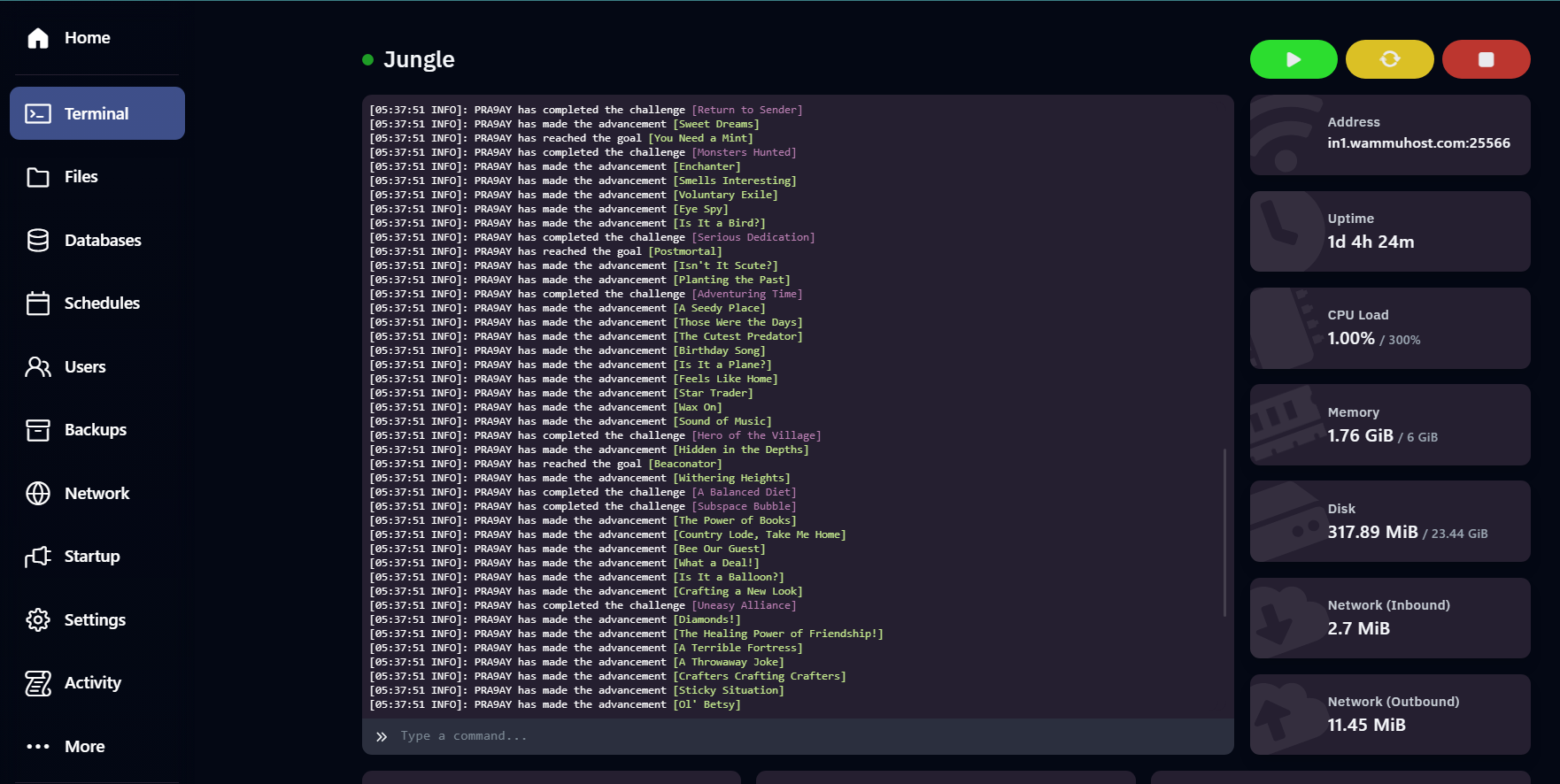Click the Jungle server name heading
This screenshot has width=1560, height=784.
418,59
